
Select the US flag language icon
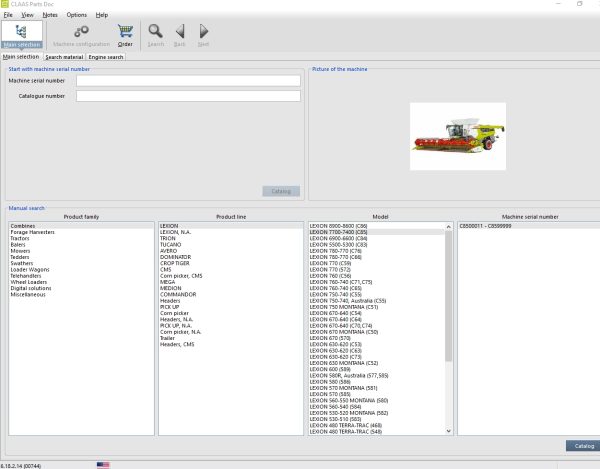point(103,465)
